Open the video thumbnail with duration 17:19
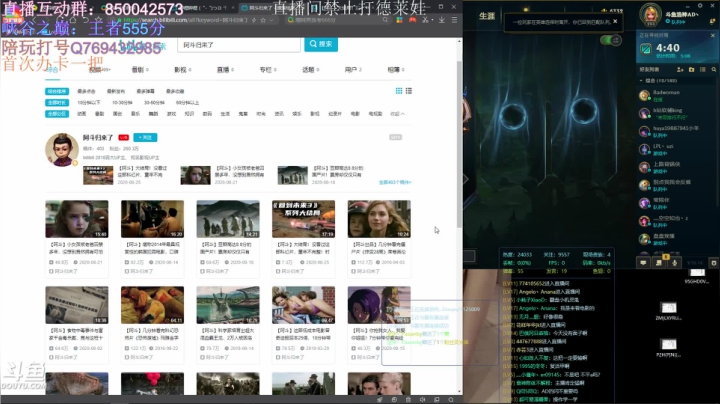The height and width of the screenshot is (404, 720). pos(304,219)
